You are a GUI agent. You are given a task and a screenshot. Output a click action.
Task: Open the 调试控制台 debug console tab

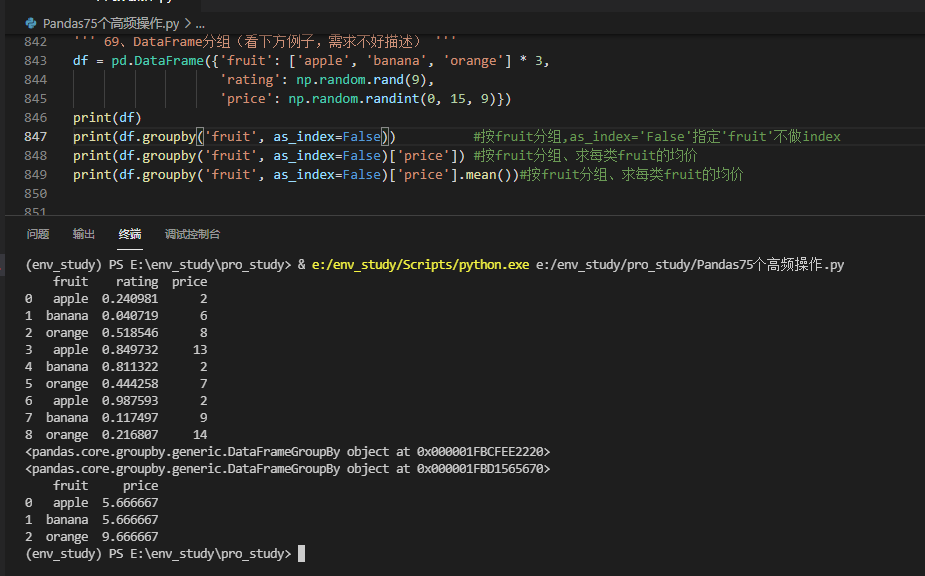[x=192, y=234]
